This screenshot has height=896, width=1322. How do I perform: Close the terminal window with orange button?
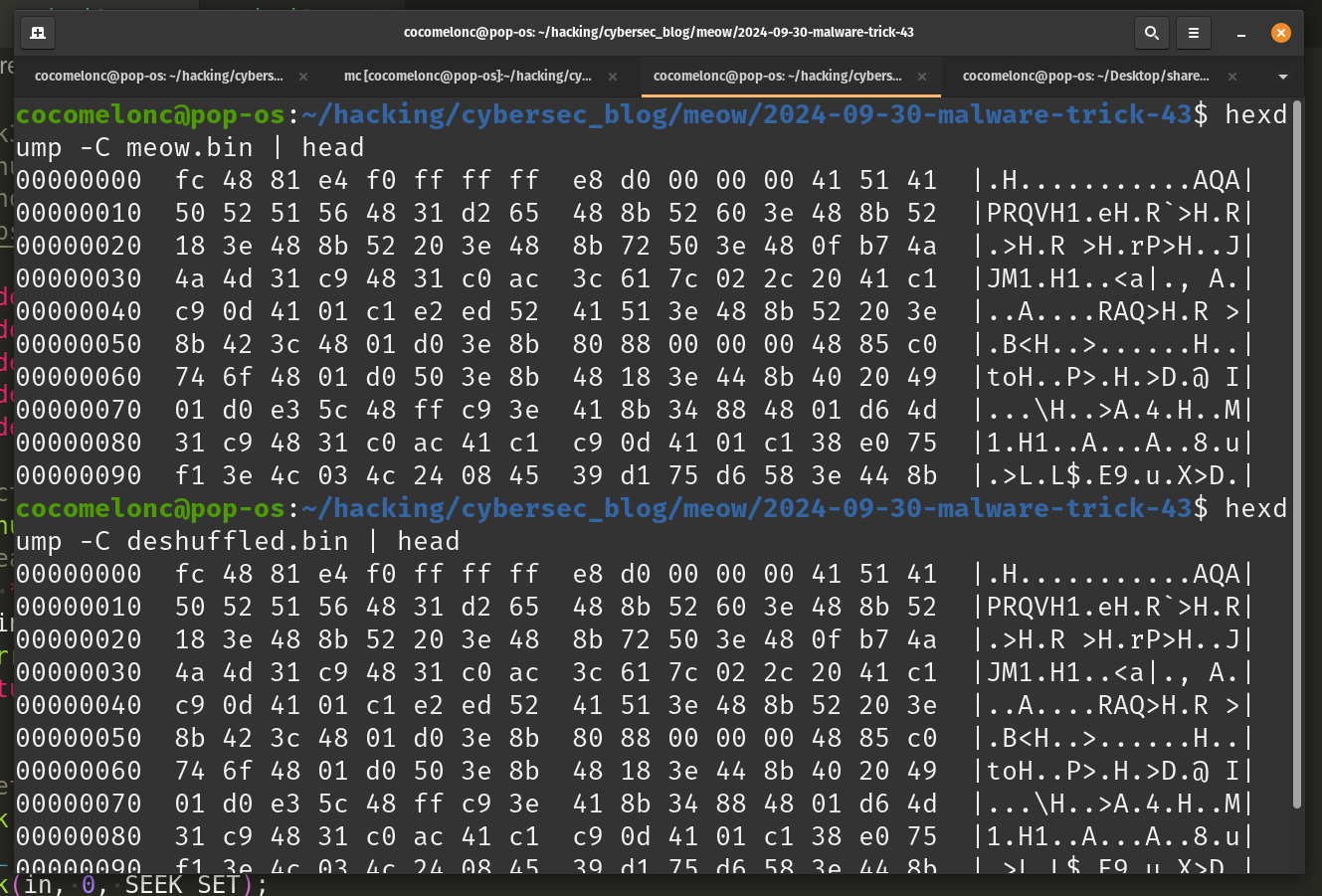tap(1281, 33)
